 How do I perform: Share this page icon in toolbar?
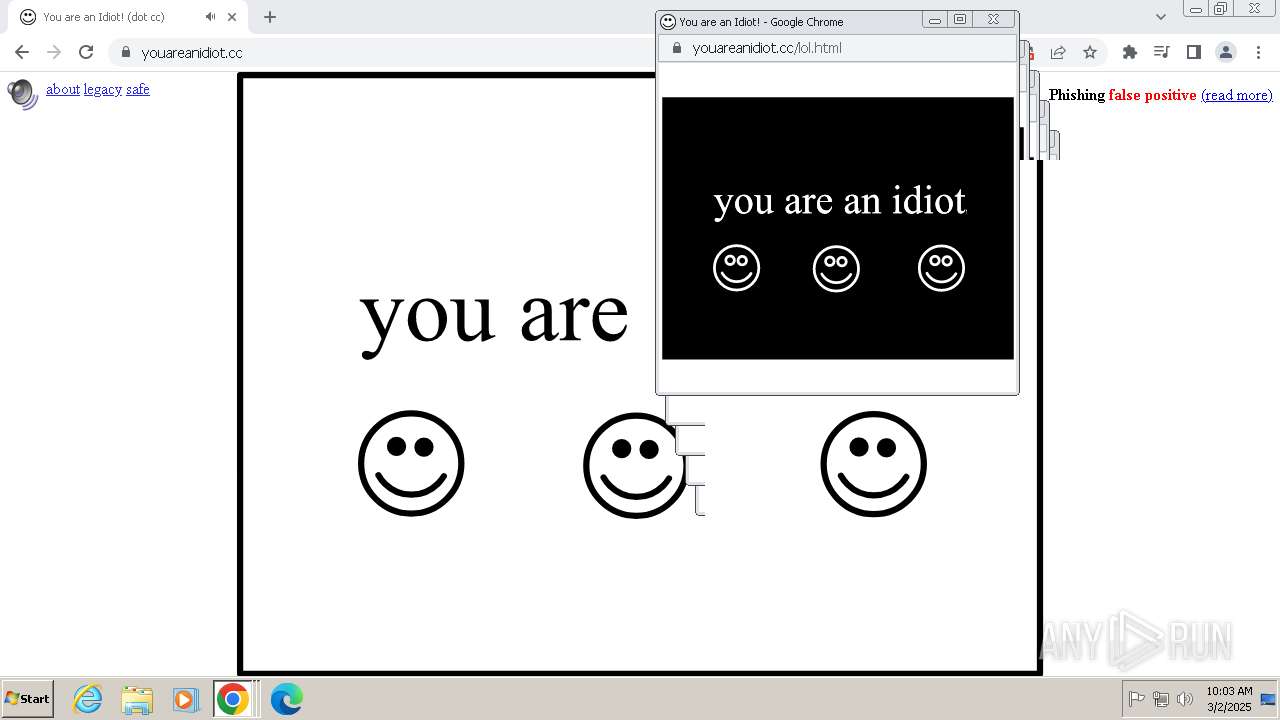pyautogui.click(x=1058, y=52)
